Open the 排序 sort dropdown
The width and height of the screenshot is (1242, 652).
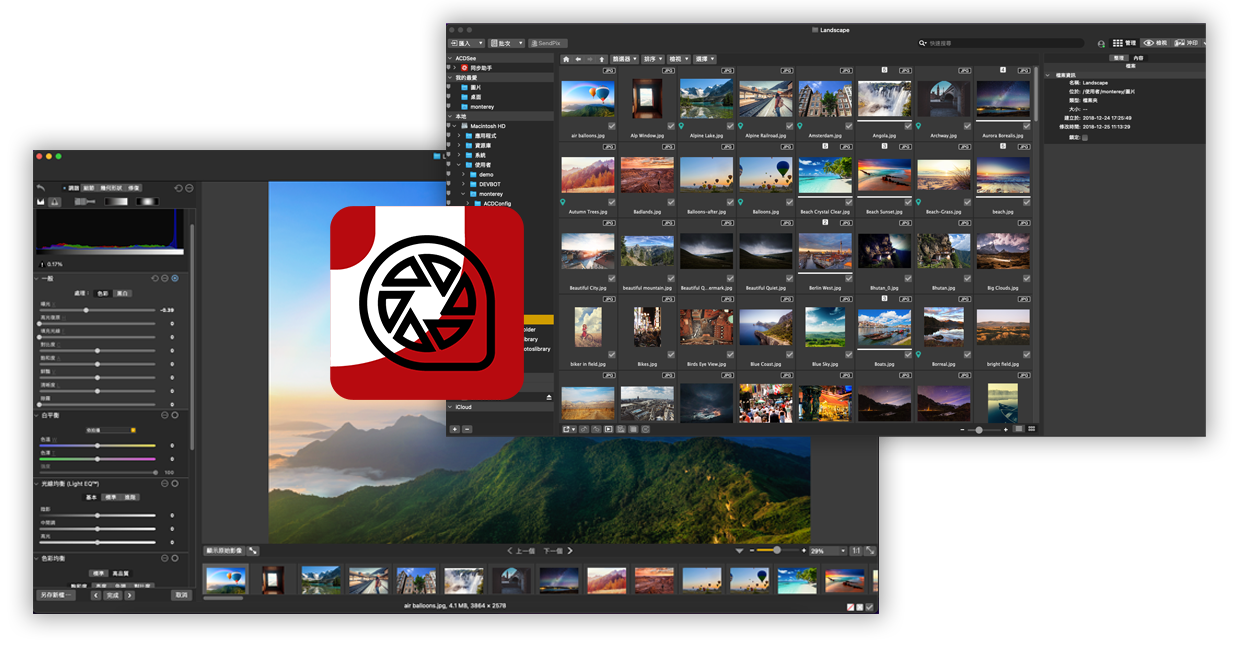pyautogui.click(x=653, y=59)
